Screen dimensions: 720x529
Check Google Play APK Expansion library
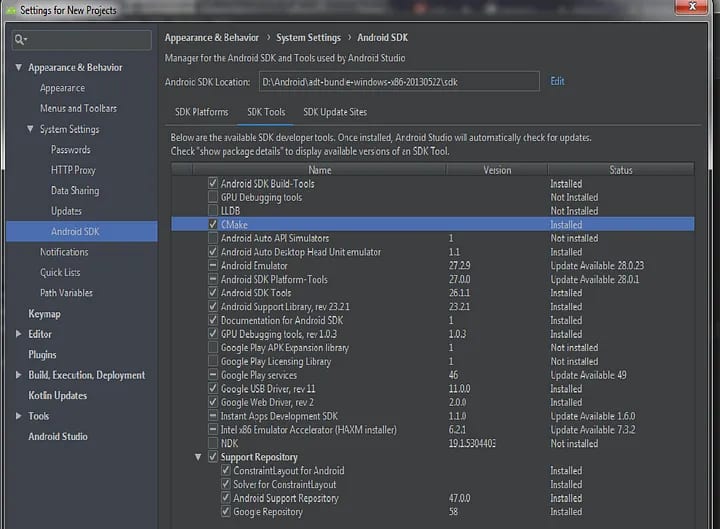point(213,347)
